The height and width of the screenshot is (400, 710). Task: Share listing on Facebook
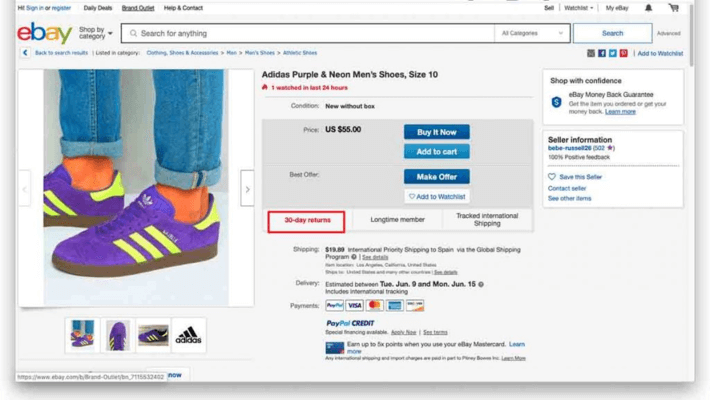point(602,53)
